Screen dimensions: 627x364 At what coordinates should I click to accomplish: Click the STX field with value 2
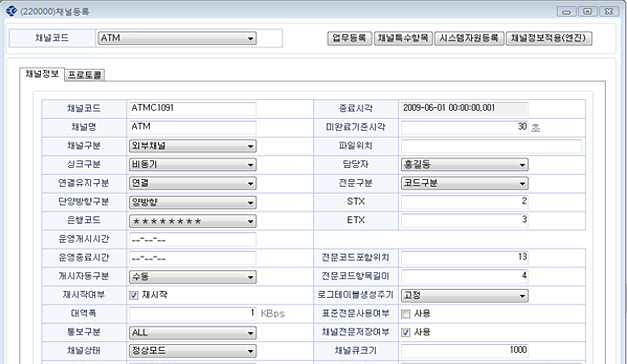[x=464, y=202]
